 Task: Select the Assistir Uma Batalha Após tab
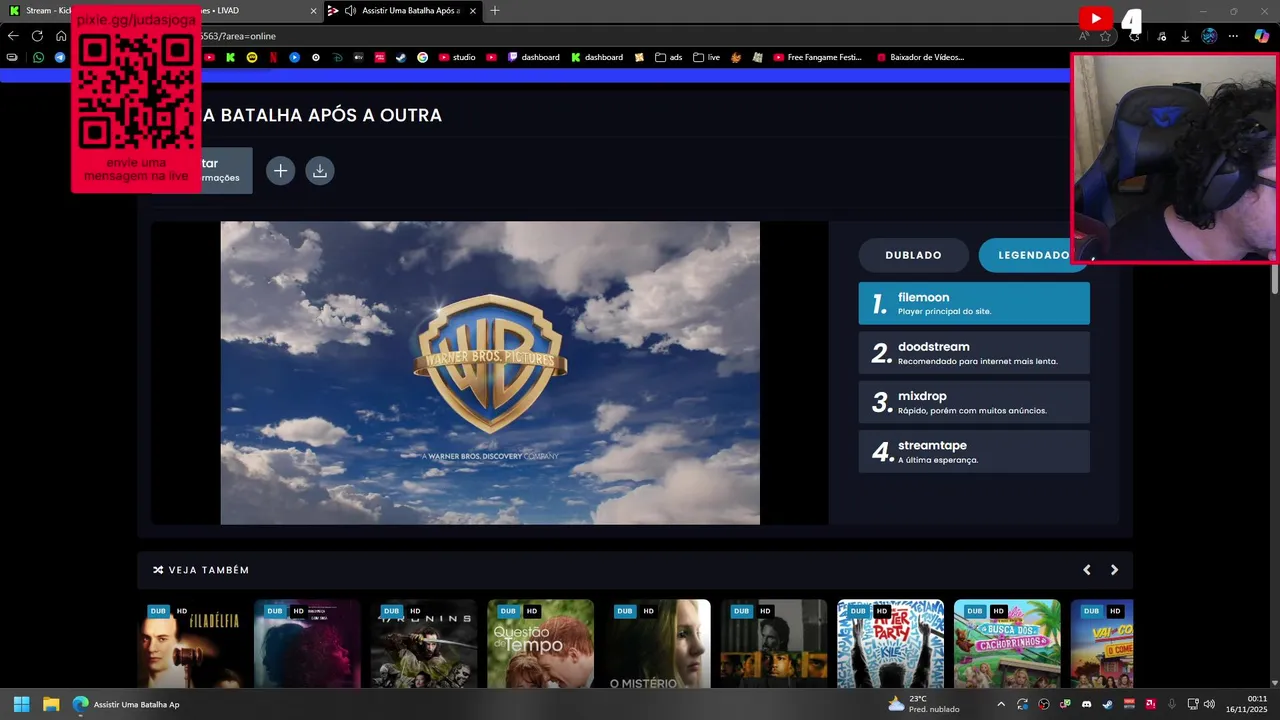(402, 10)
